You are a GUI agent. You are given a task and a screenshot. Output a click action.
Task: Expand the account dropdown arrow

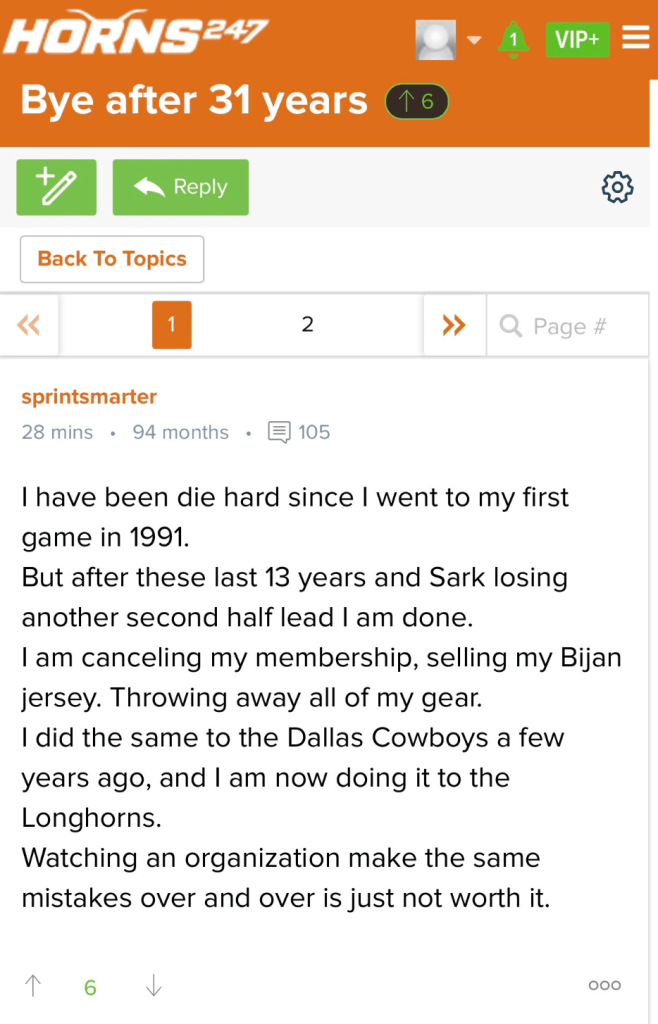point(474,41)
